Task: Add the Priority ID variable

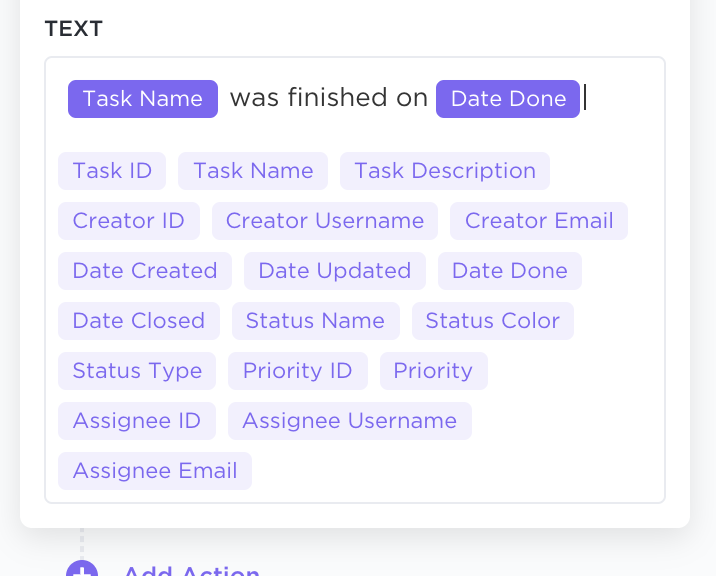Action: click(x=298, y=371)
